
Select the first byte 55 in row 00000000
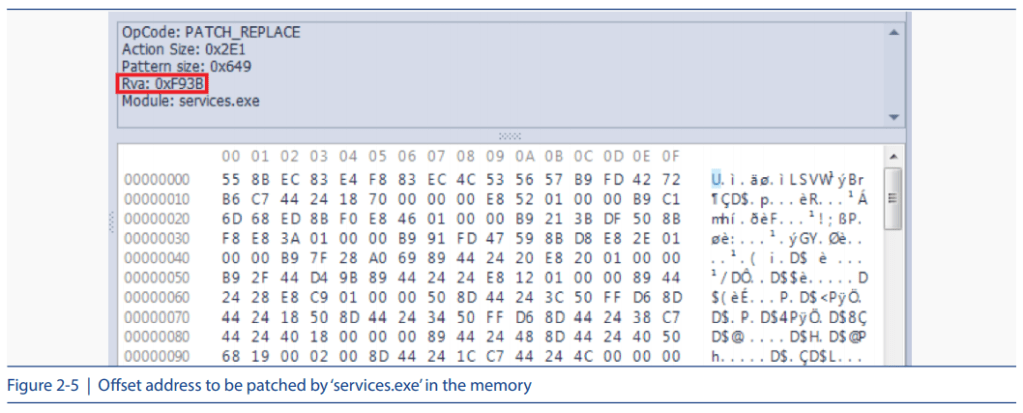(x=231, y=180)
